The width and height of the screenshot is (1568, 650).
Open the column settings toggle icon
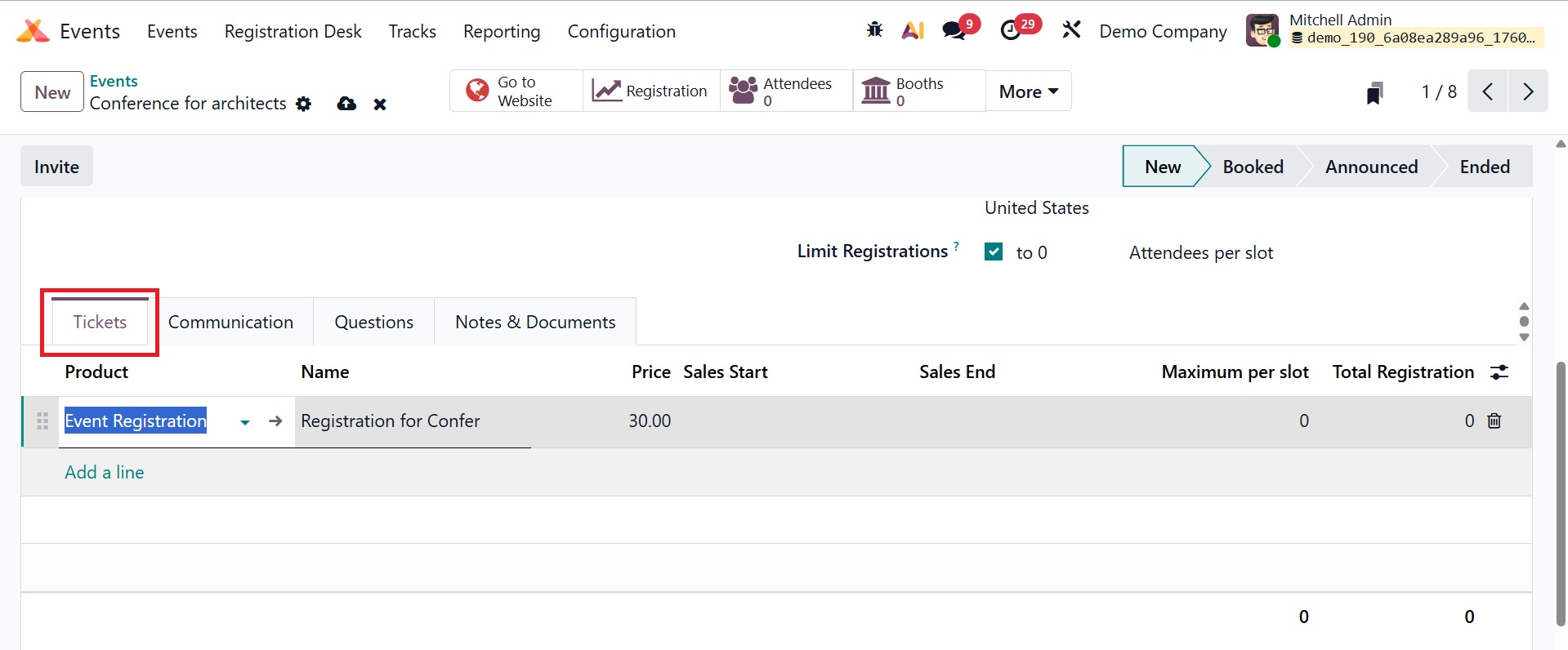[x=1499, y=372]
